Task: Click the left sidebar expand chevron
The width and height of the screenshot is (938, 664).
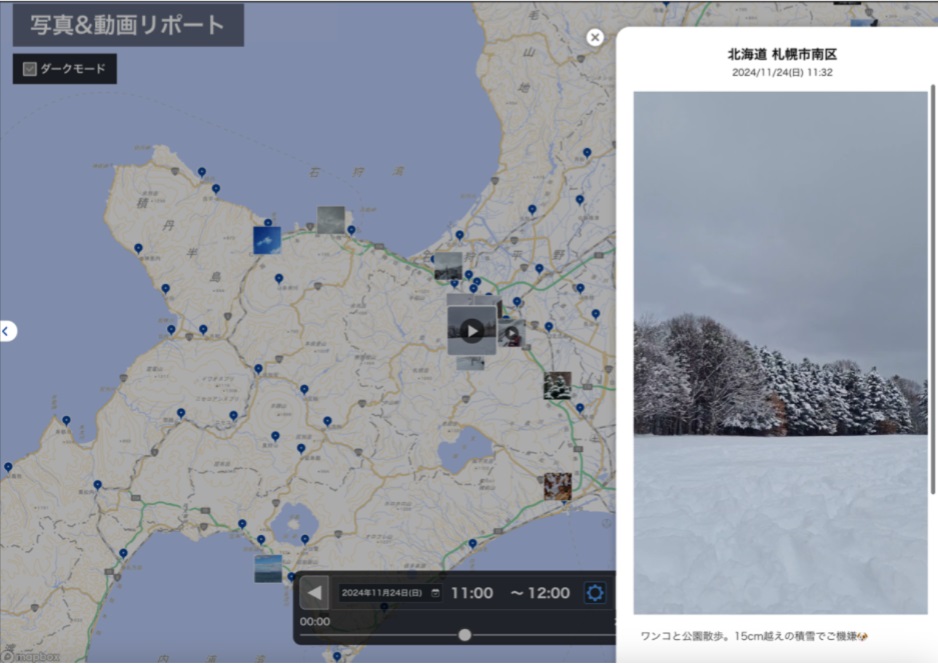Action: 7,331
